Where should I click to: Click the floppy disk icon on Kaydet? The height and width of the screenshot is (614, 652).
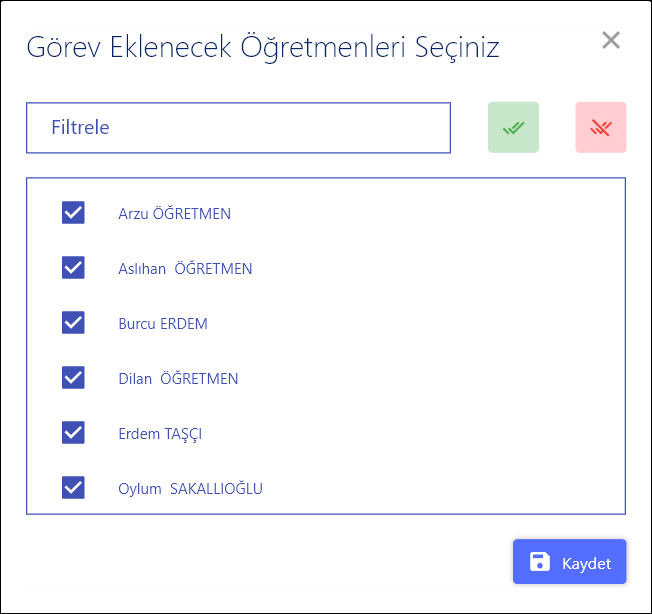pyautogui.click(x=539, y=562)
